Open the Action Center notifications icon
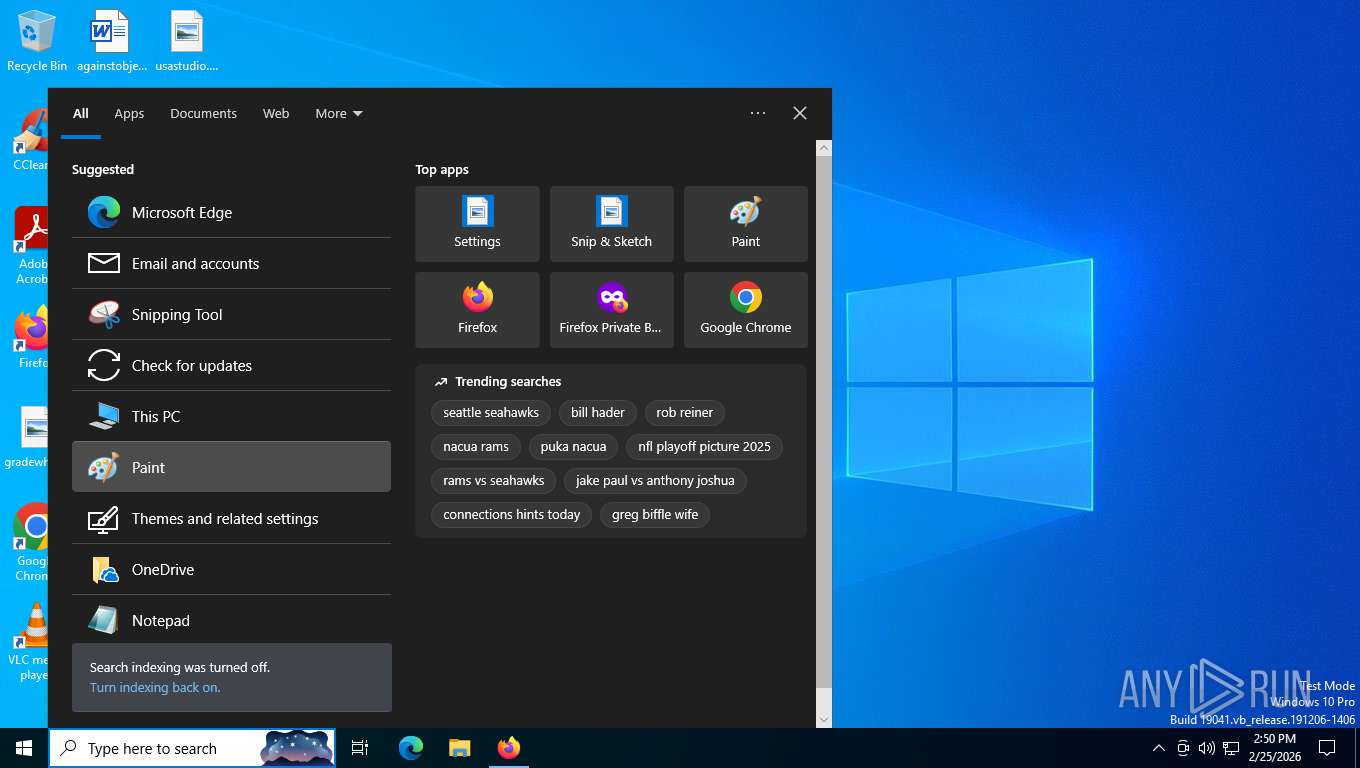 click(1327, 748)
